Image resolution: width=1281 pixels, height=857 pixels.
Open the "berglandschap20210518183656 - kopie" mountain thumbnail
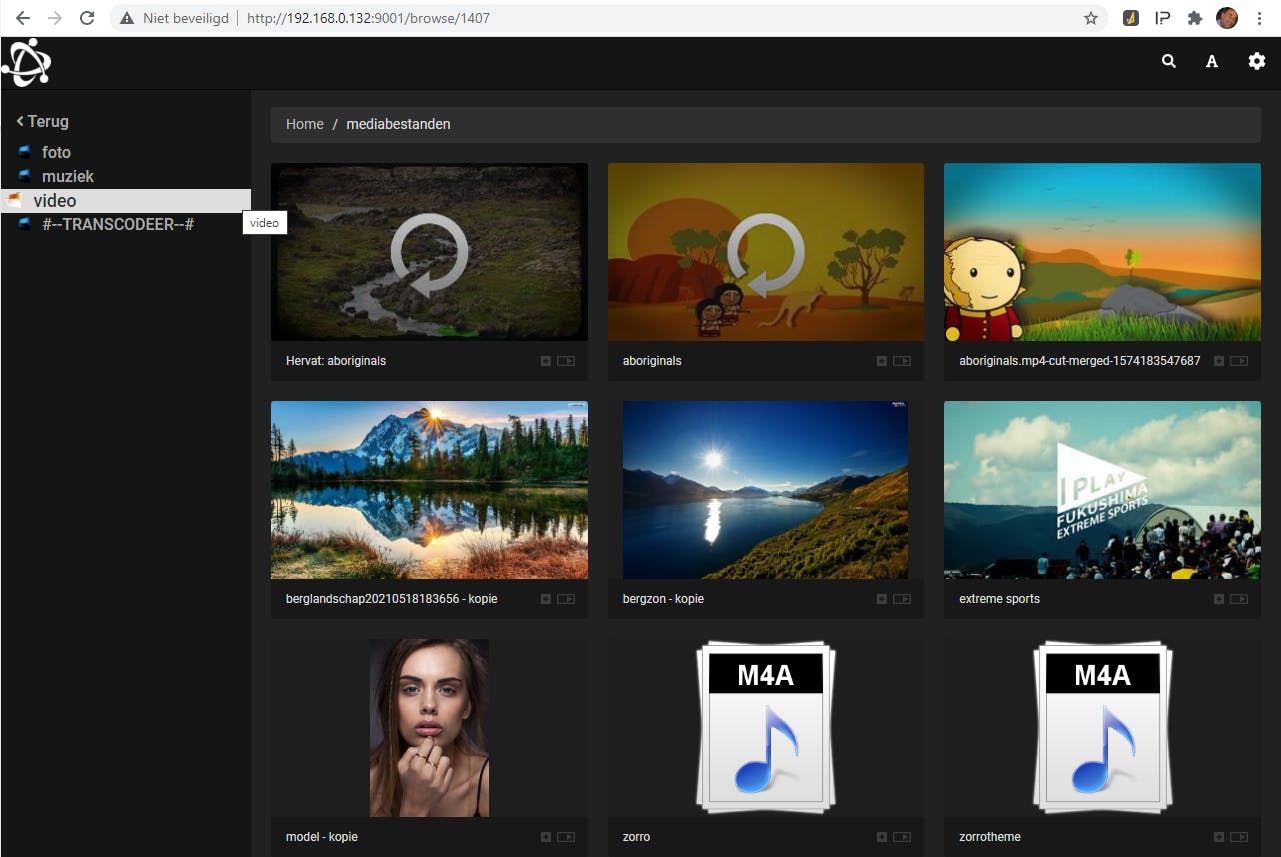click(x=429, y=490)
